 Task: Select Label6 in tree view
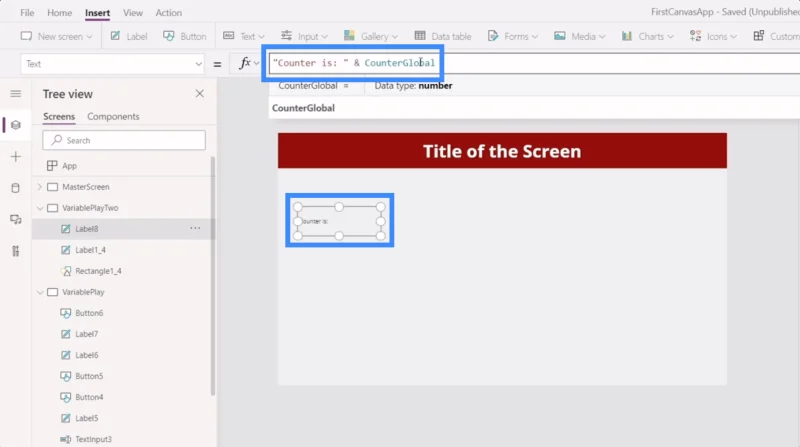pos(86,355)
